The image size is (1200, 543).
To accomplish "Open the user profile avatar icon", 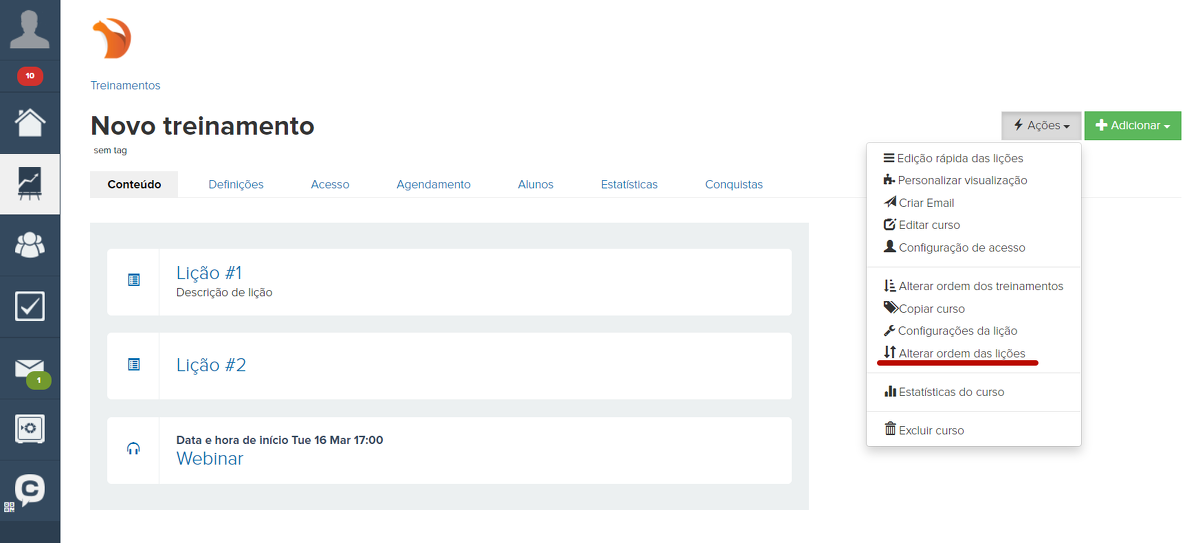I will (x=30, y=28).
